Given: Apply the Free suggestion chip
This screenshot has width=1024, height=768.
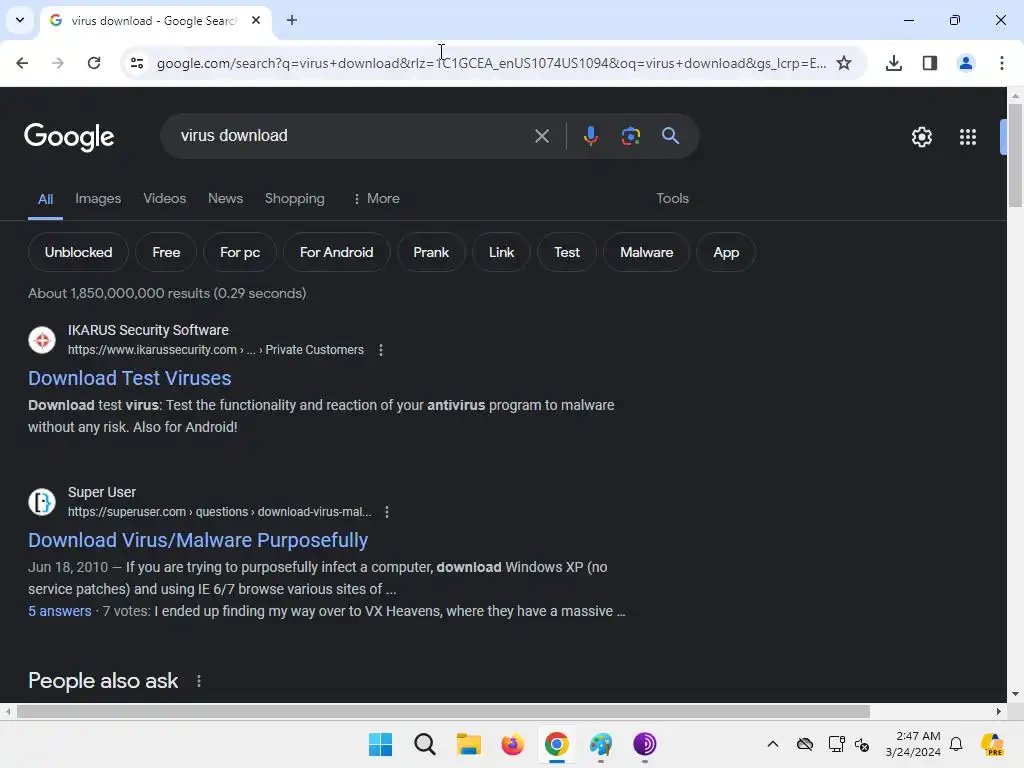Looking at the screenshot, I should point(166,252).
